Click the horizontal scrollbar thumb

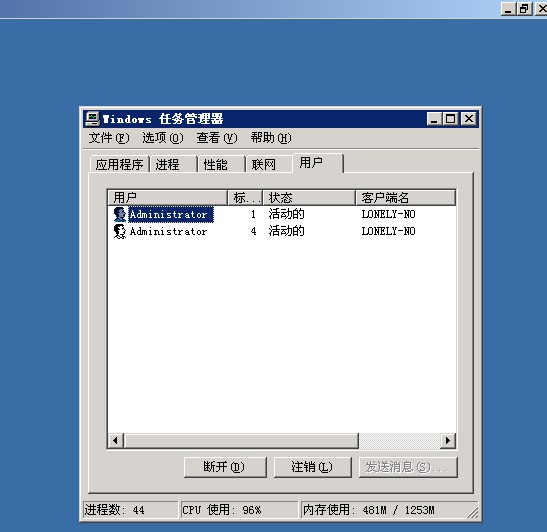241,441
